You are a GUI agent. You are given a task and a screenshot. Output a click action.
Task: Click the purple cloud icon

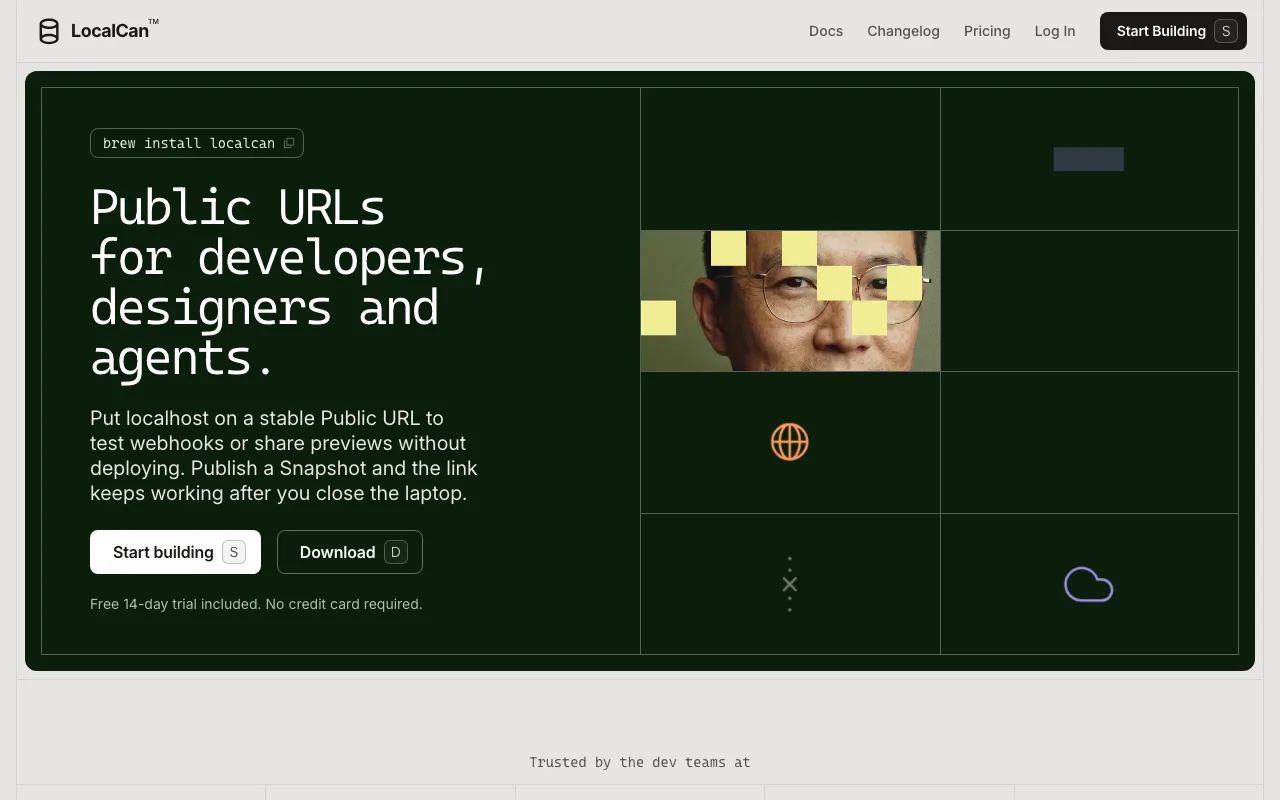tap(1089, 585)
